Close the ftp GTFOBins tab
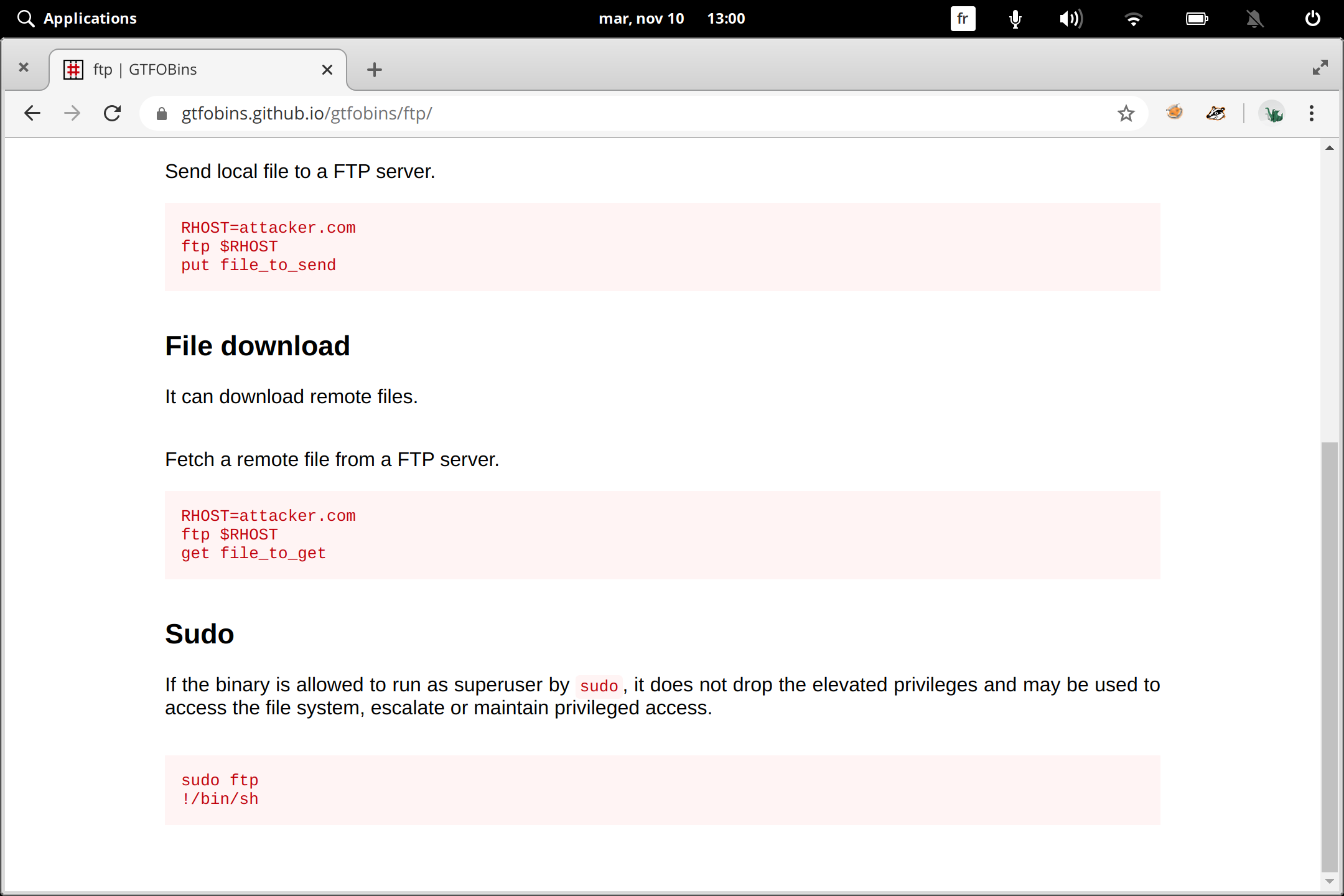The height and width of the screenshot is (896, 1344). (327, 70)
